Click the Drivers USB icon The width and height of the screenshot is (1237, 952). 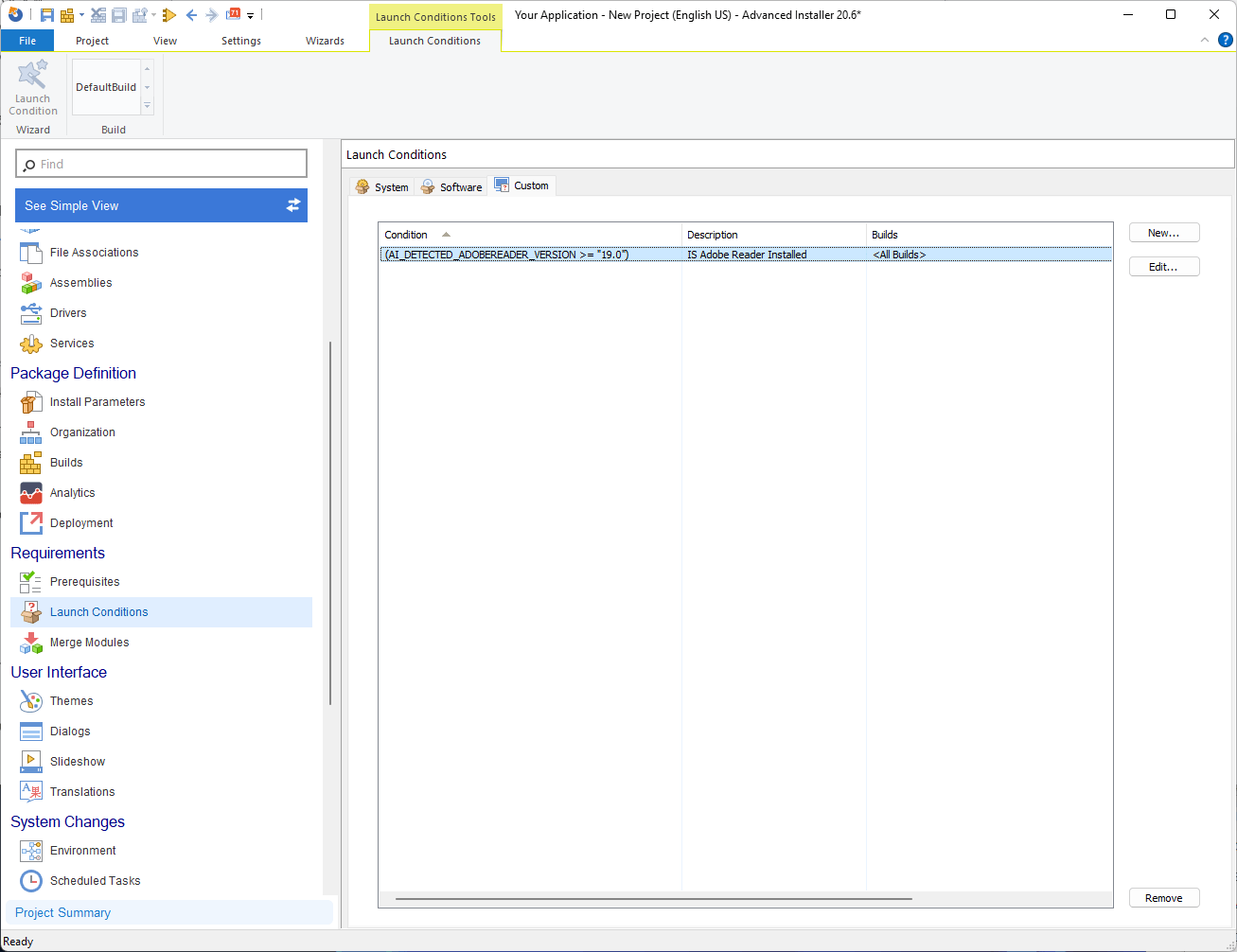coord(31,313)
